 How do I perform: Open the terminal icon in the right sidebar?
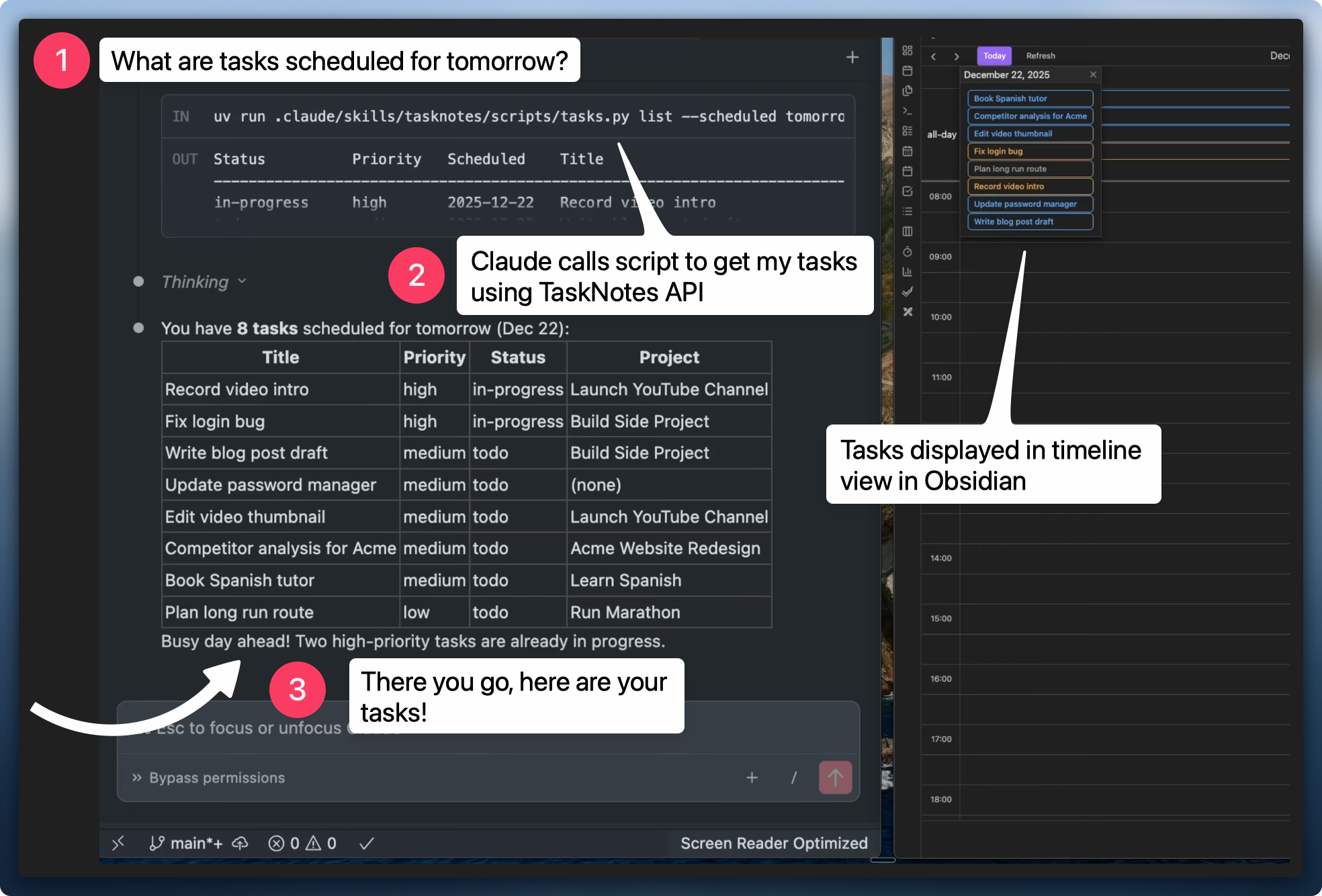pyautogui.click(x=908, y=110)
